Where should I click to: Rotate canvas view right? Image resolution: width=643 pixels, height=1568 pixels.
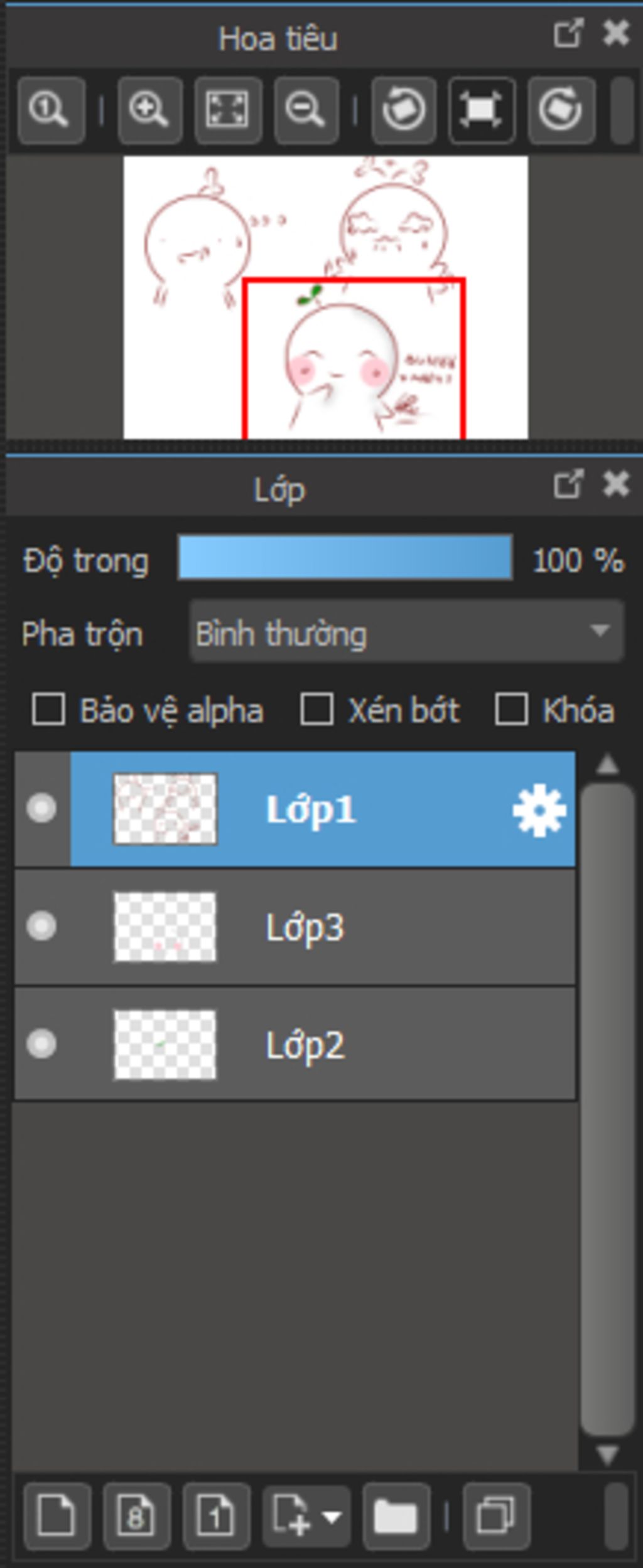point(561,110)
